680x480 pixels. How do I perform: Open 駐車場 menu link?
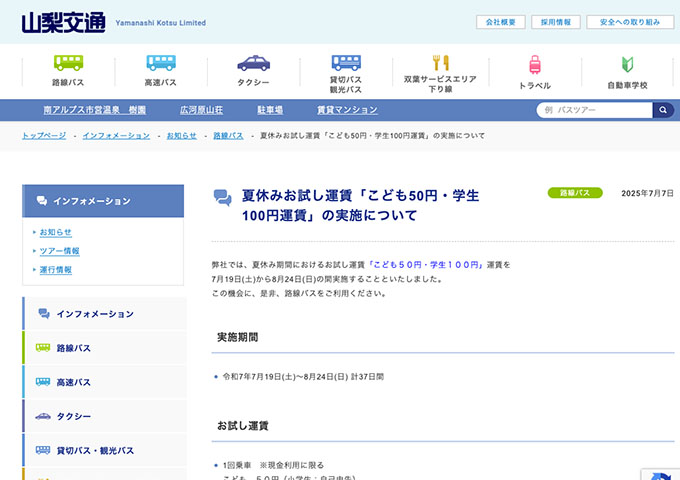coord(270,110)
